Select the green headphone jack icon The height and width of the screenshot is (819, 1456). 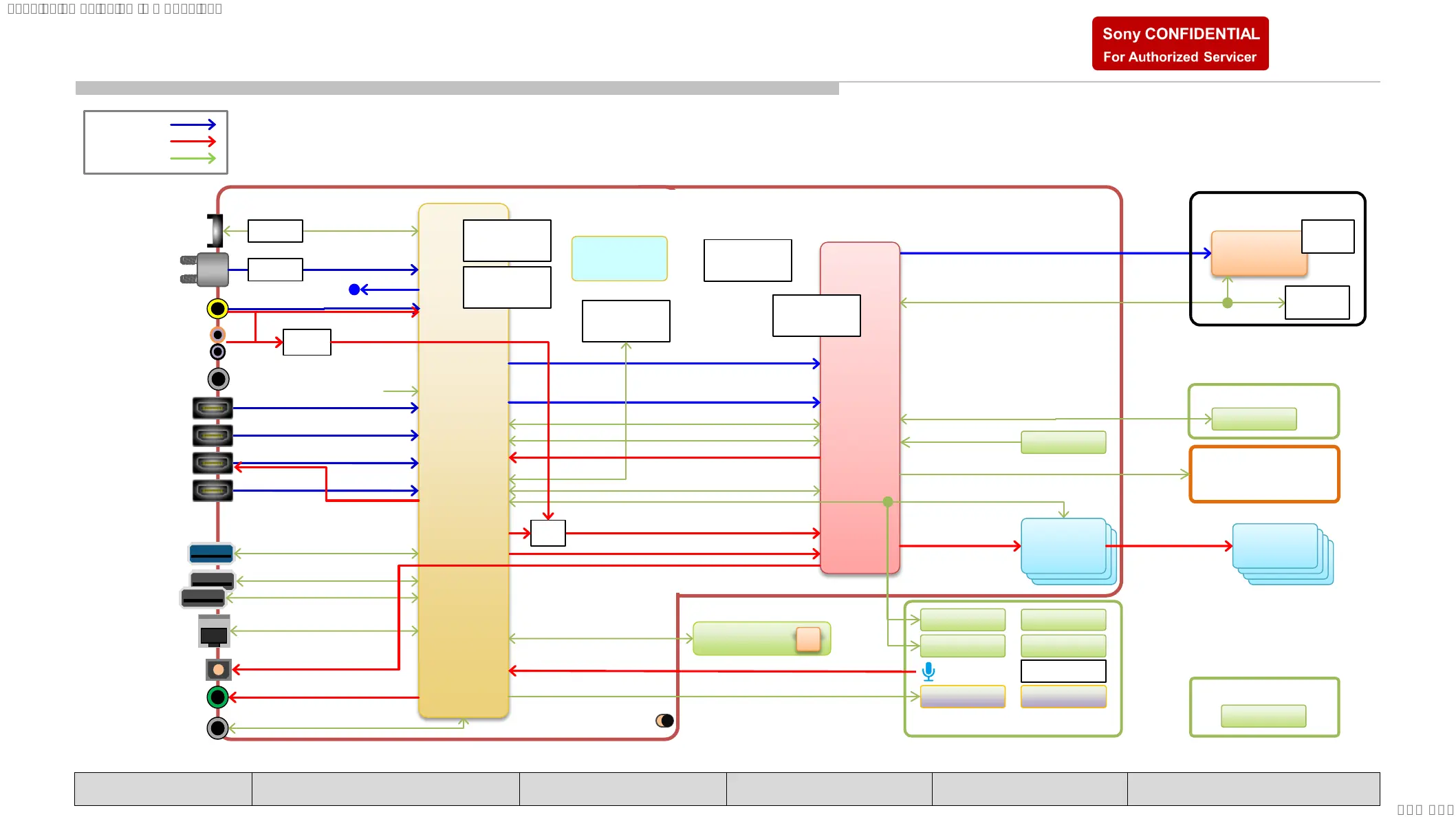click(217, 697)
